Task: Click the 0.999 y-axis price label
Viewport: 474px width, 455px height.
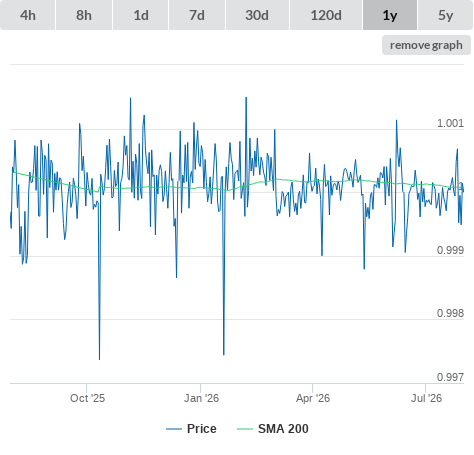Action: (450, 250)
